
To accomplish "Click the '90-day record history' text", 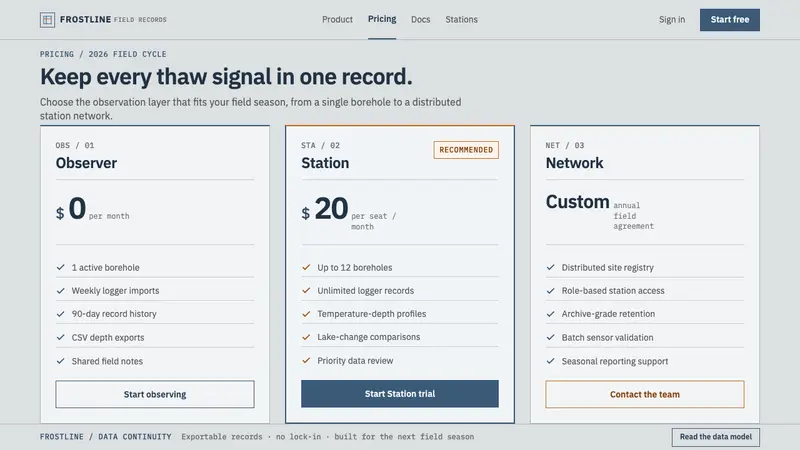I will coord(114,314).
